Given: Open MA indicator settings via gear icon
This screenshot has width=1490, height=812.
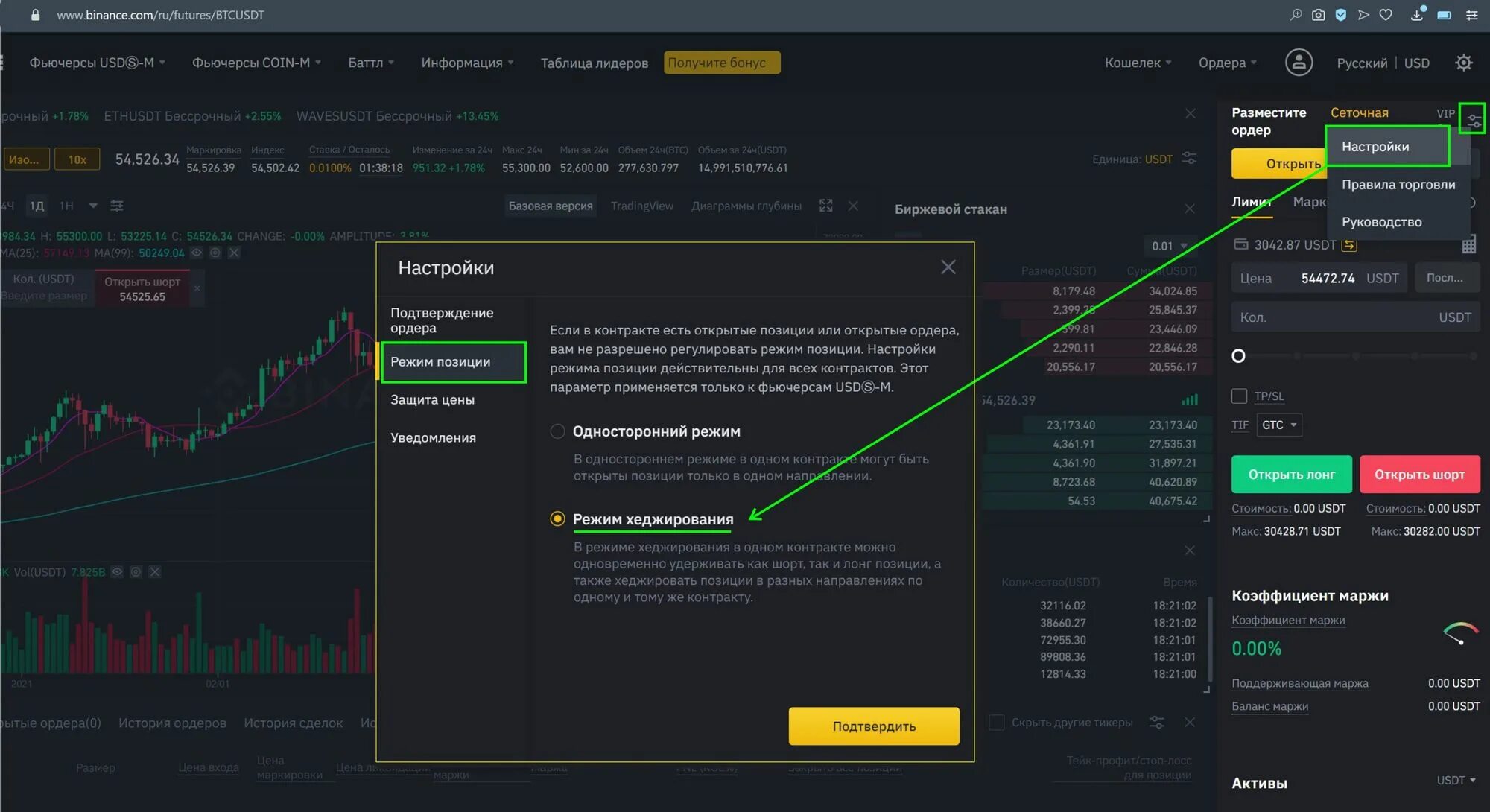Looking at the screenshot, I should [x=215, y=253].
